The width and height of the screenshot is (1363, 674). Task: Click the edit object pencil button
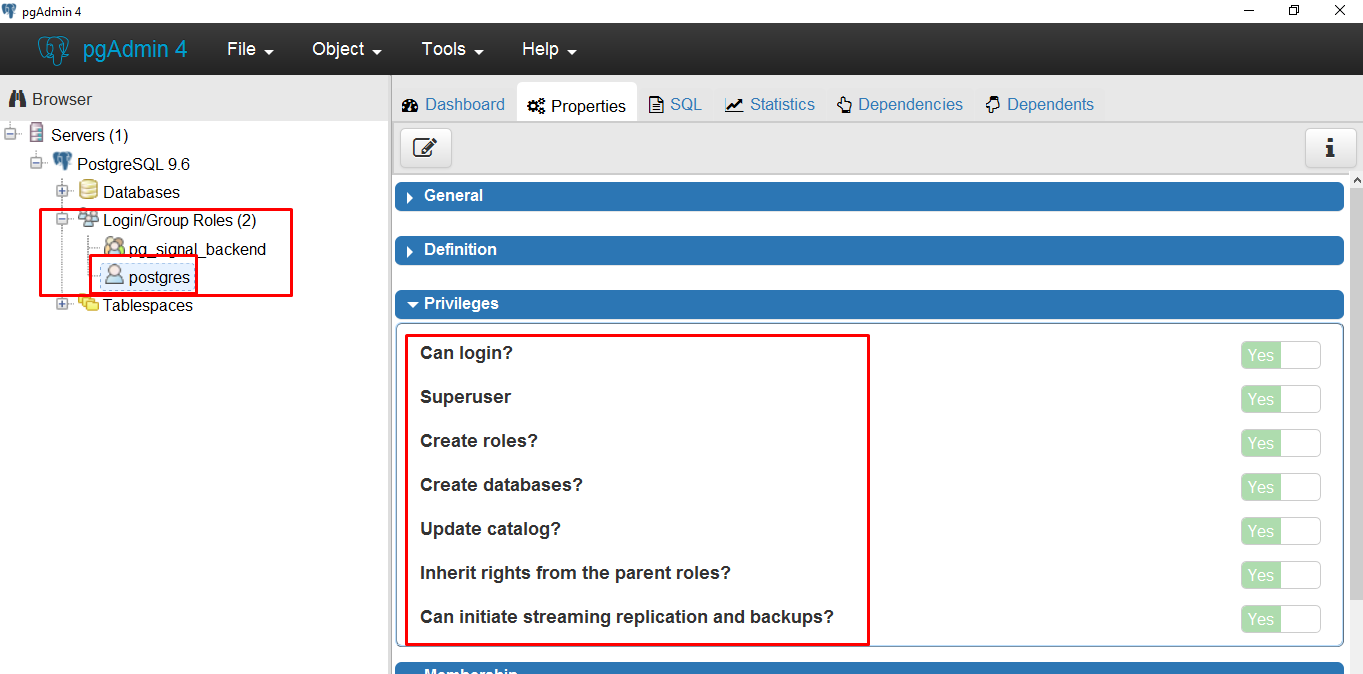(426, 148)
